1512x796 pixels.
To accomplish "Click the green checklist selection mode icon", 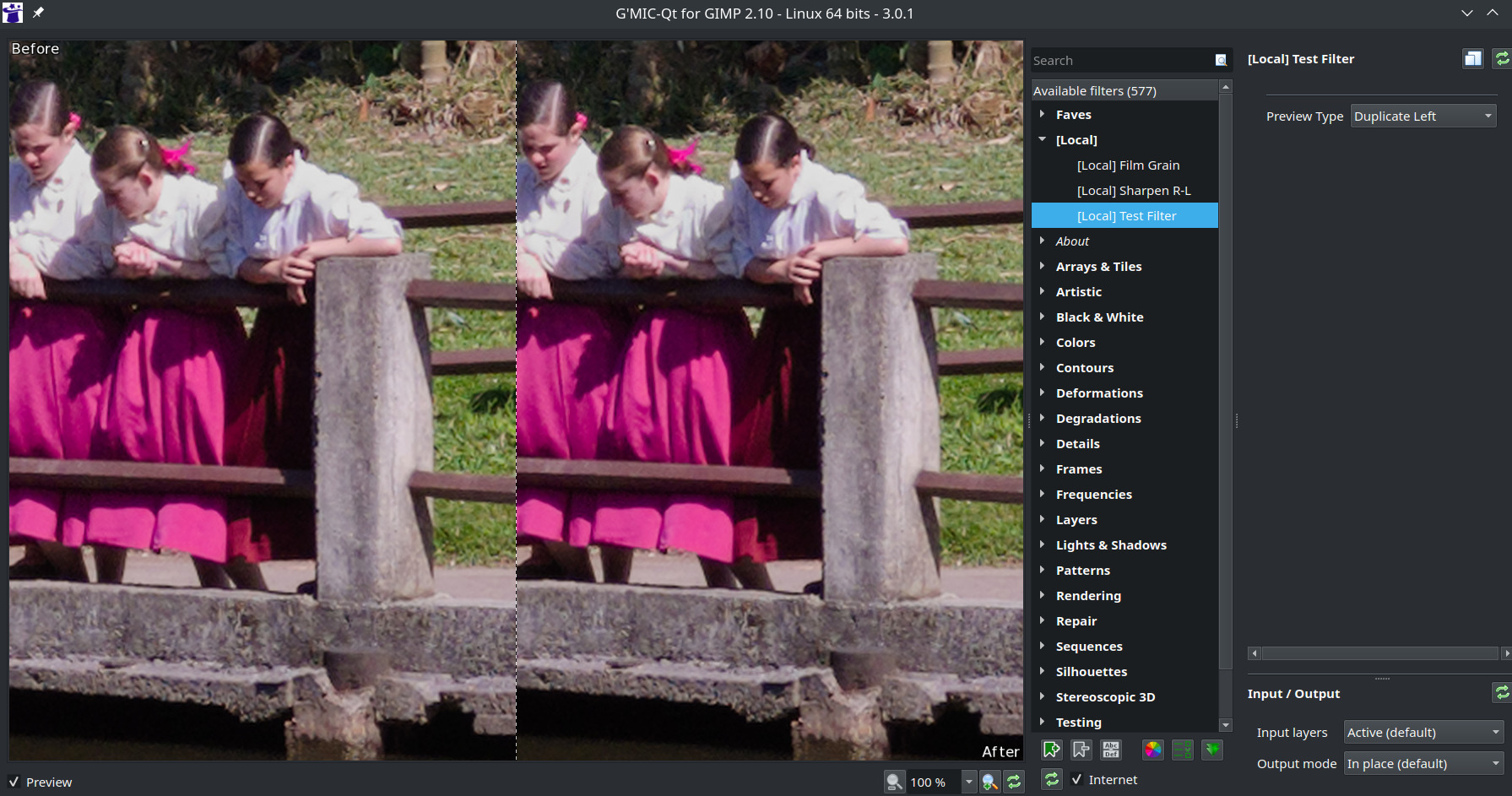I will coord(1183,750).
